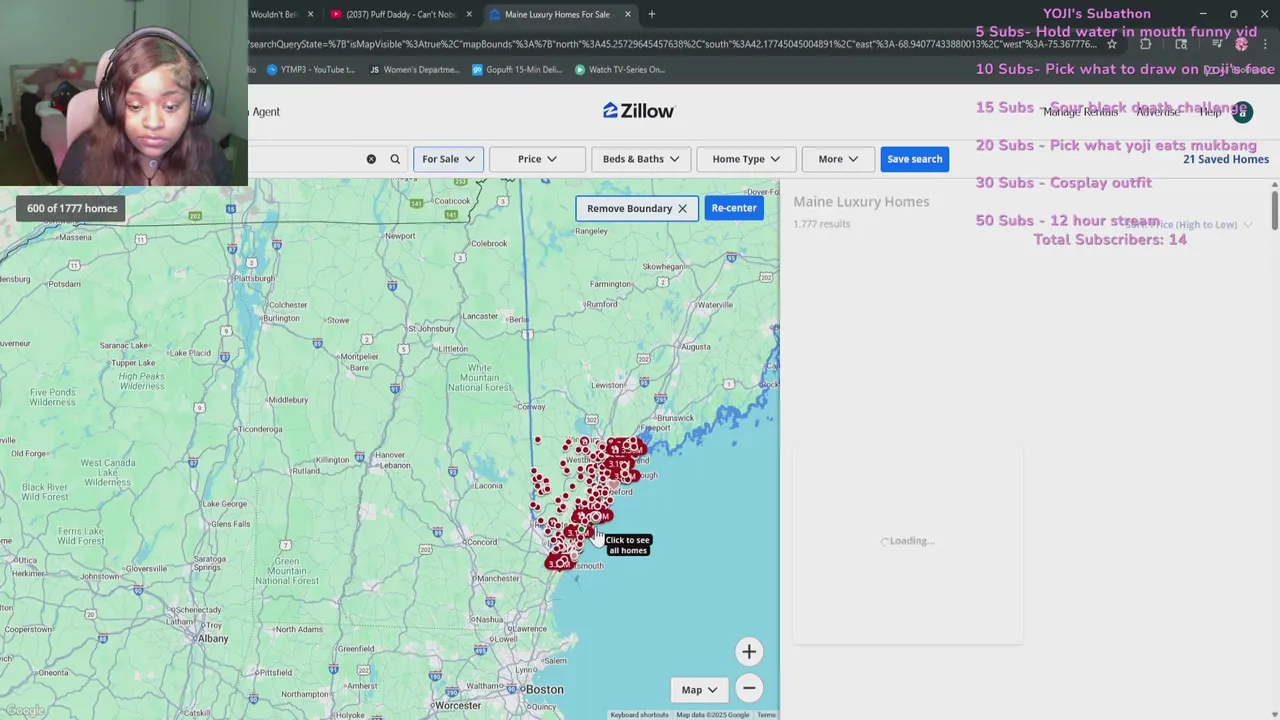Zoom in the map with plus button

[749, 652]
